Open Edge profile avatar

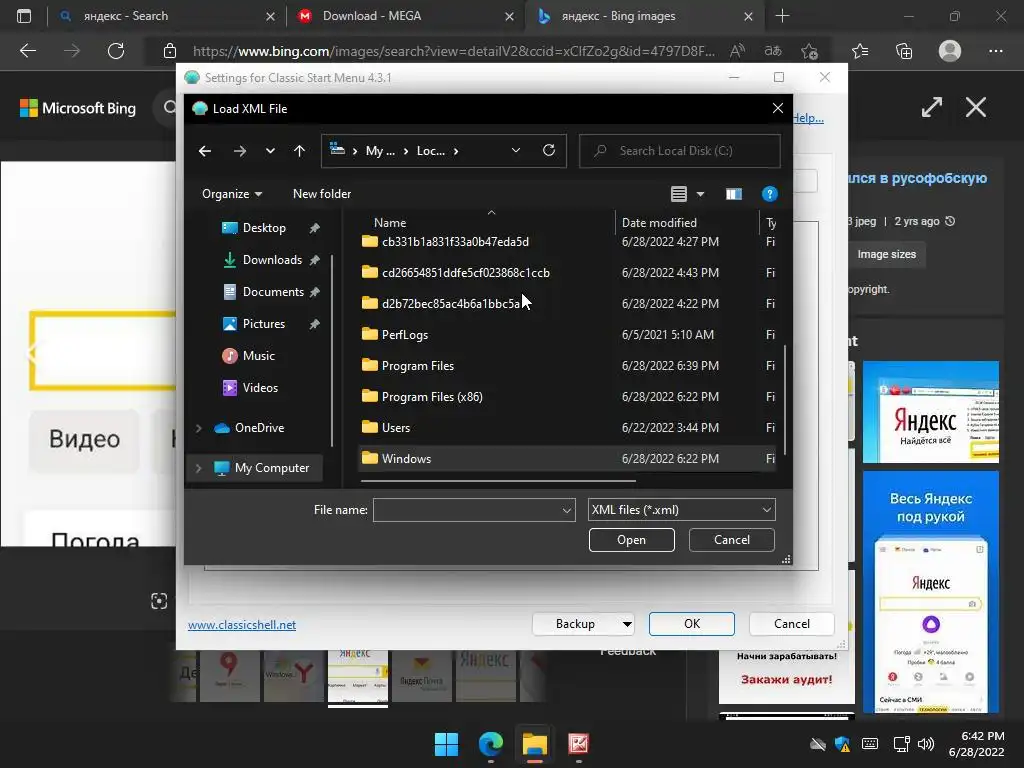(950, 51)
